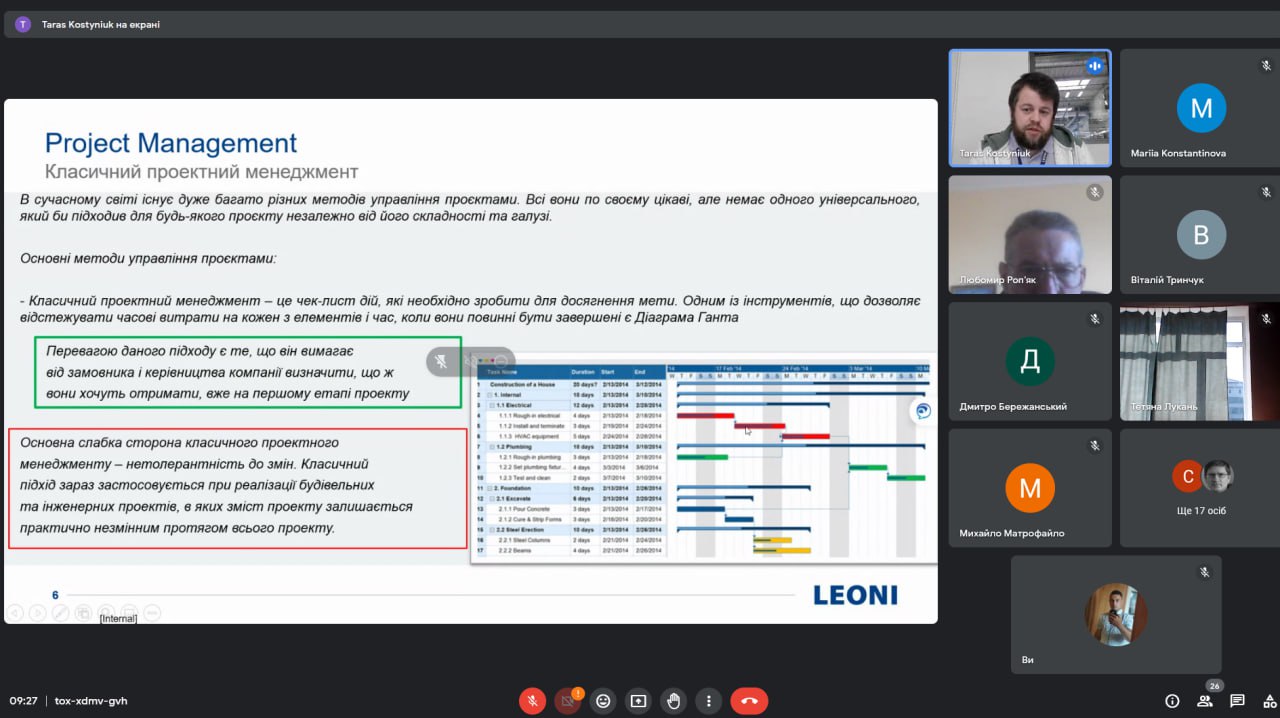Open the emoji reactions panel
Screen dimensions: 1280x718
(603, 701)
